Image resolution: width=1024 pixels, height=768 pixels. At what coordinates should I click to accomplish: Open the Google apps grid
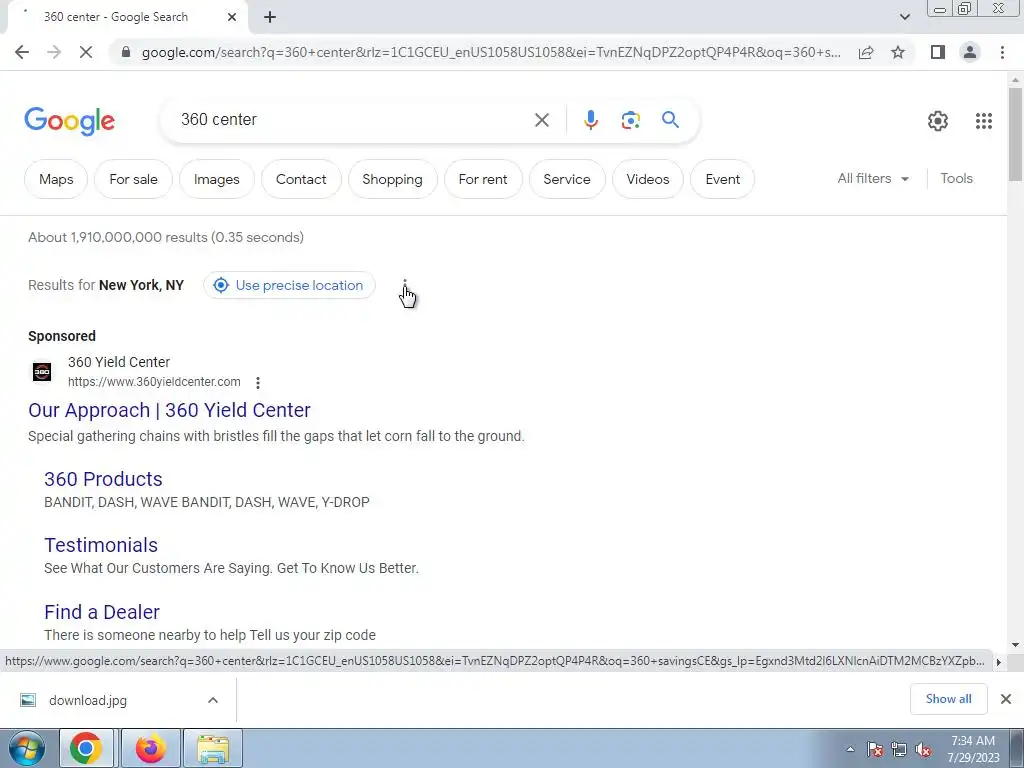[x=984, y=121]
